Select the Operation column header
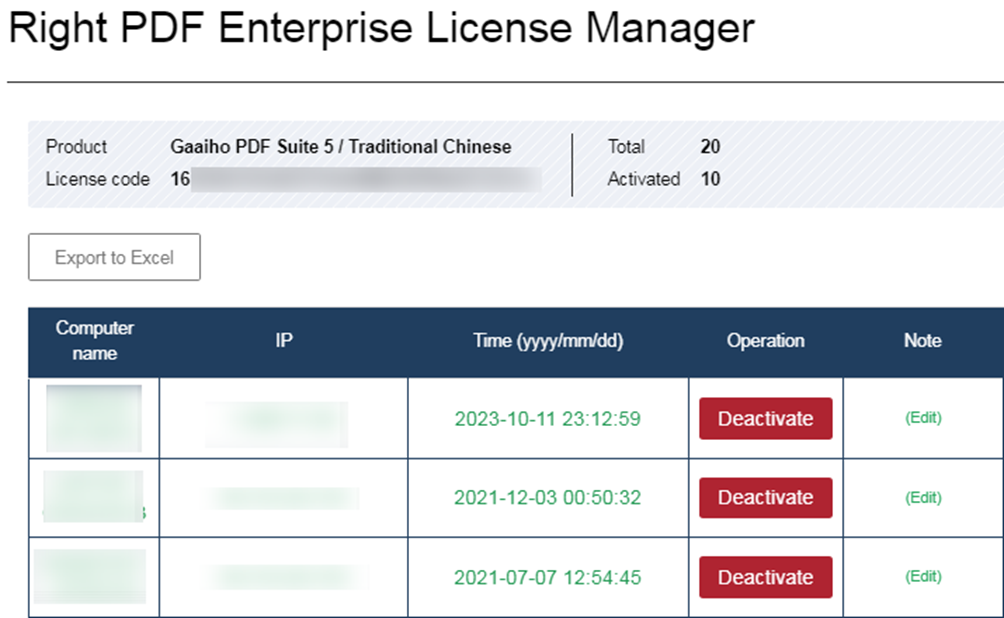The width and height of the screenshot is (1004, 618). pyautogui.click(x=765, y=341)
